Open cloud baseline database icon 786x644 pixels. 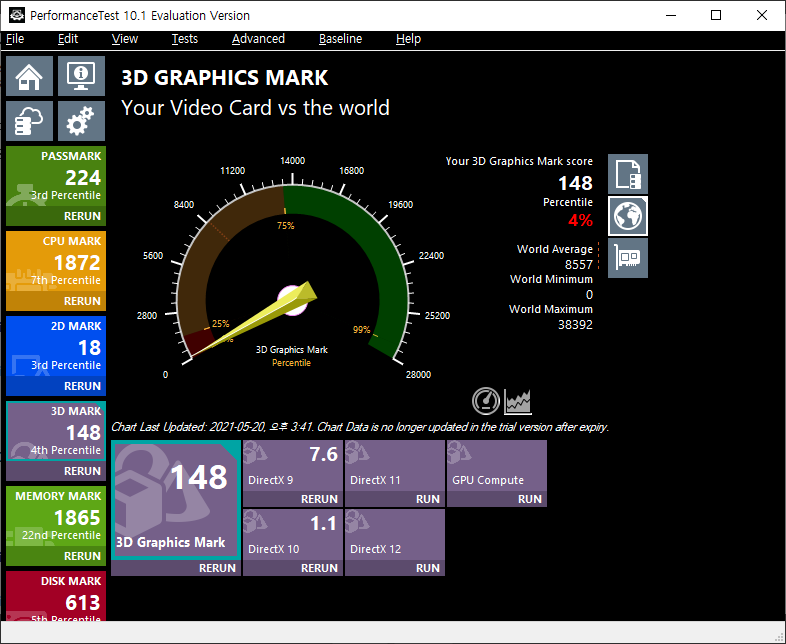(x=29, y=121)
